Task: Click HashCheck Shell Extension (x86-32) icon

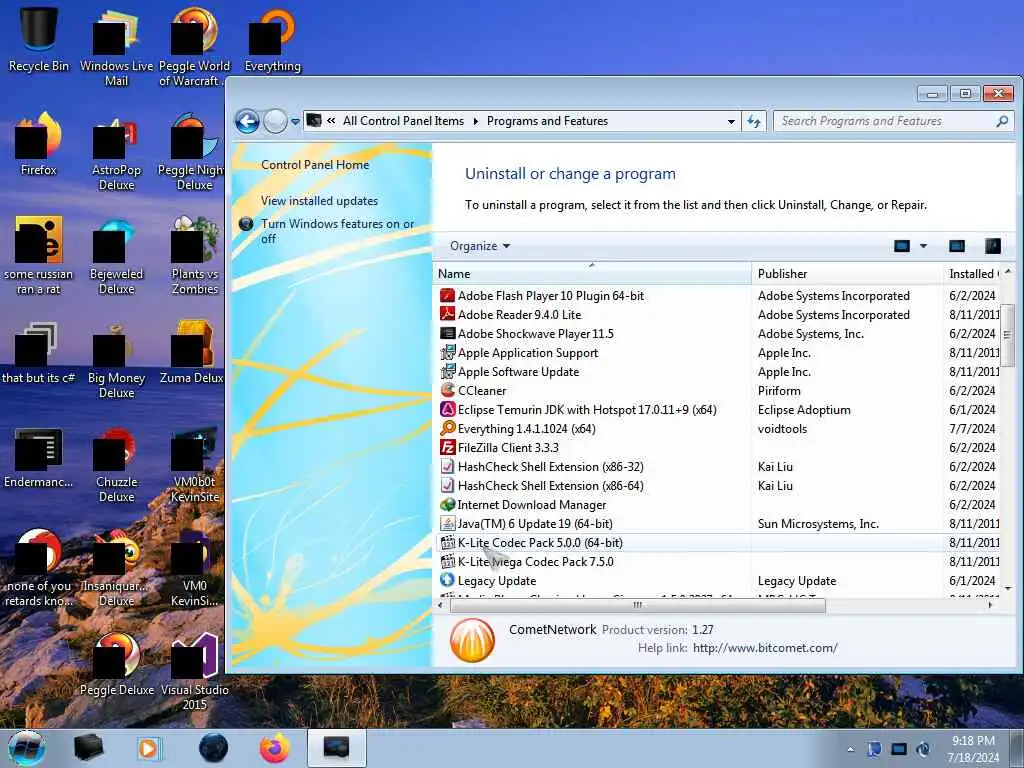Action: [447, 466]
